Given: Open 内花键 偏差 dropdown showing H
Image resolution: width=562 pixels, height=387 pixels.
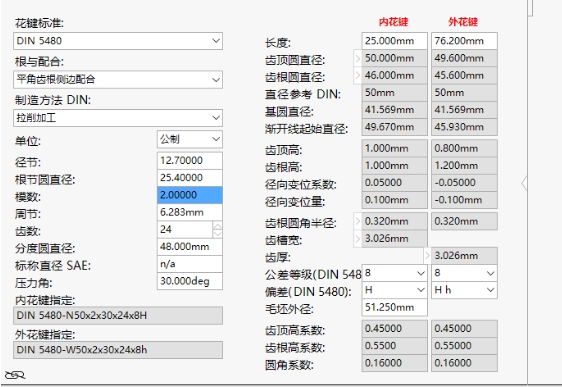Looking at the screenshot, I should pos(394,290).
